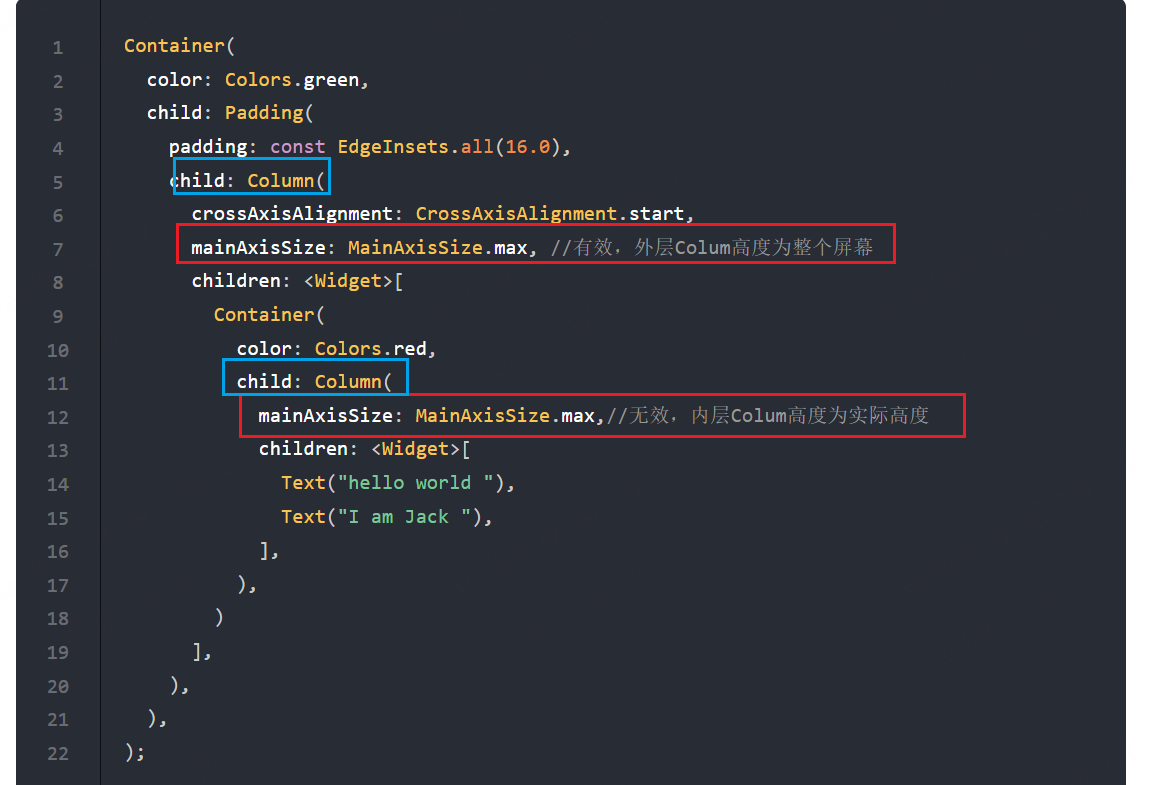Click 'child: Column(' on line 11

[x=314, y=382]
